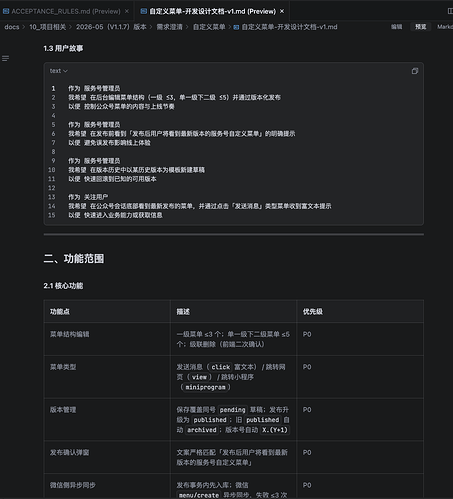The height and width of the screenshot is (499, 453).
Task: Click code line 2 about 在后台编辑菜单结构
Action: point(174,97)
